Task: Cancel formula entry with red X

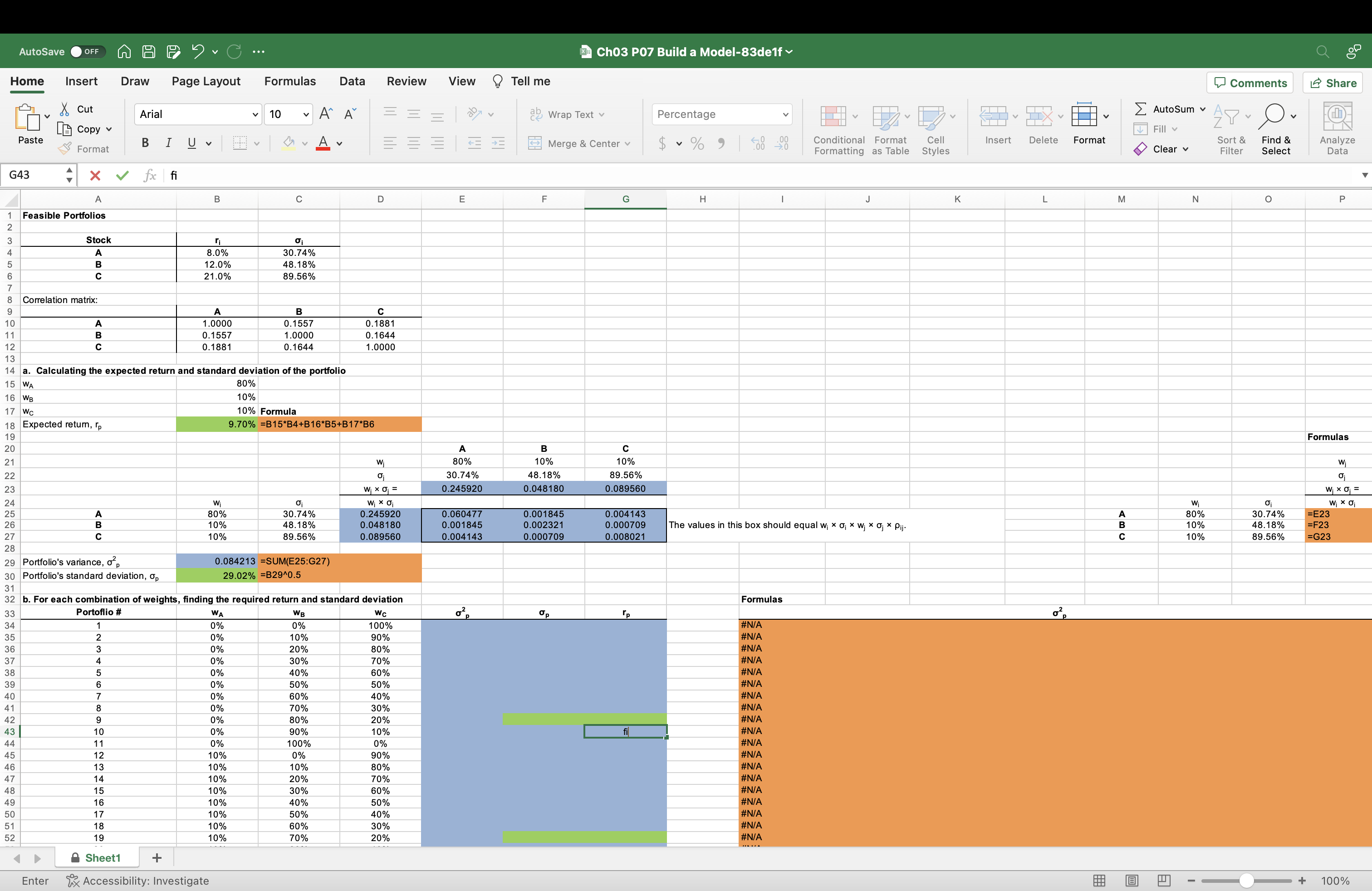Action: coord(96,176)
